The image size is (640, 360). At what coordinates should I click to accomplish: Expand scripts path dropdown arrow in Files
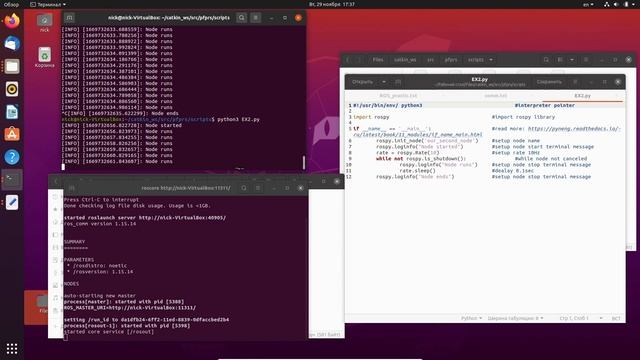pyautogui.click(x=491, y=60)
